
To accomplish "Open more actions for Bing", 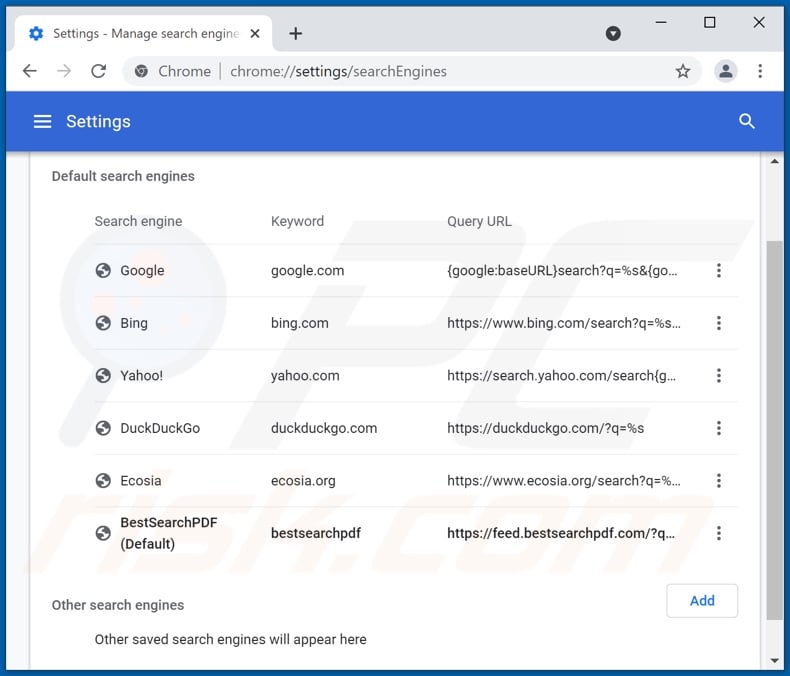I will (718, 323).
